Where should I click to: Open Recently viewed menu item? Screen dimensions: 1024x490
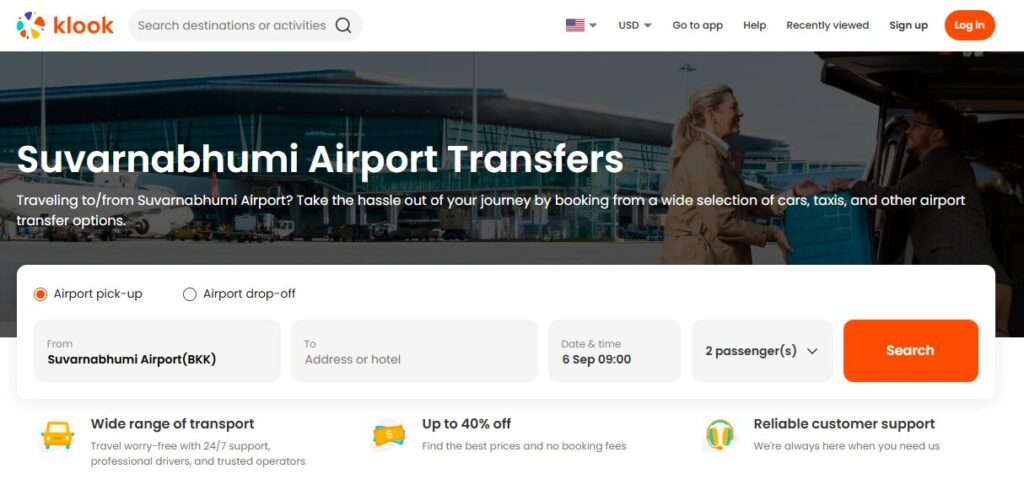click(x=827, y=25)
